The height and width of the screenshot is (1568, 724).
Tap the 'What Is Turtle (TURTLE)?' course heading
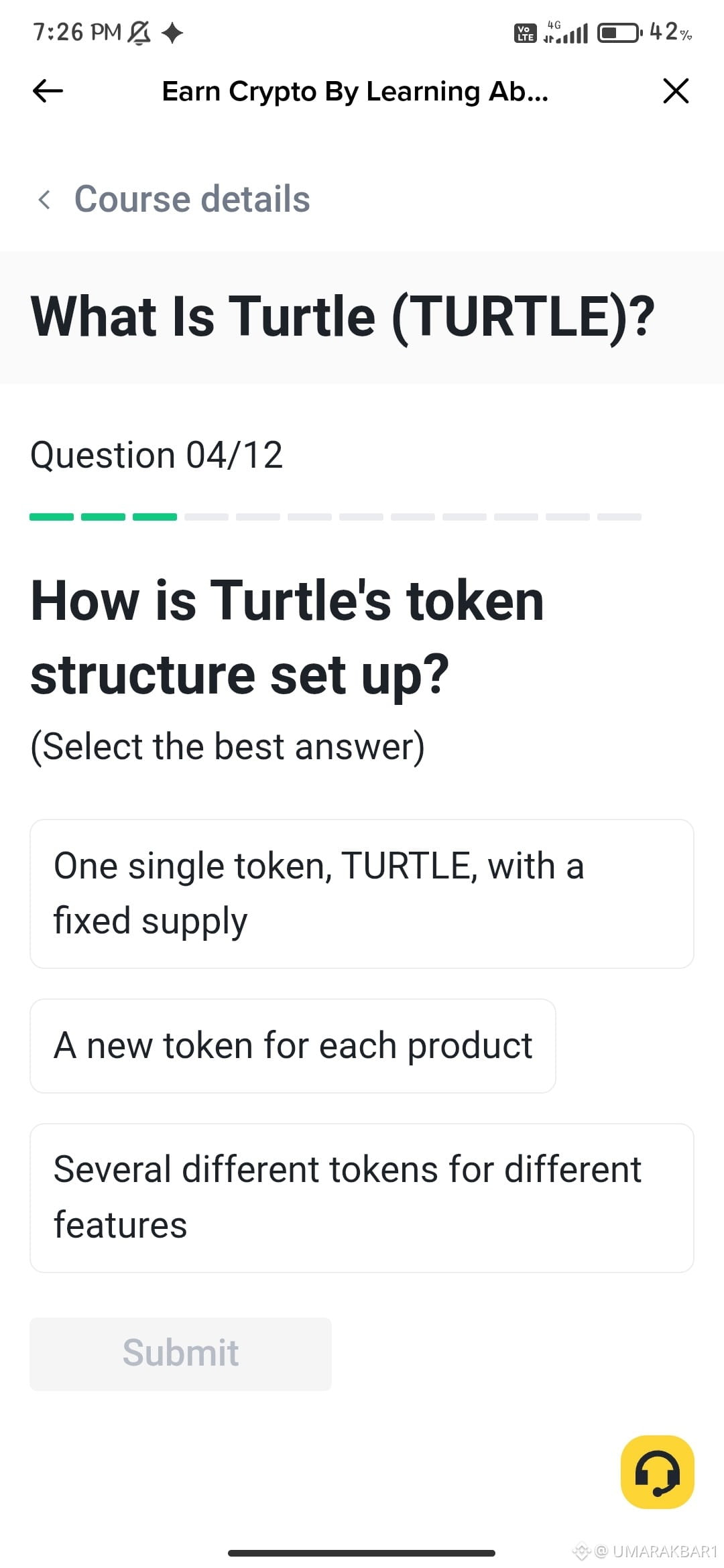343,317
